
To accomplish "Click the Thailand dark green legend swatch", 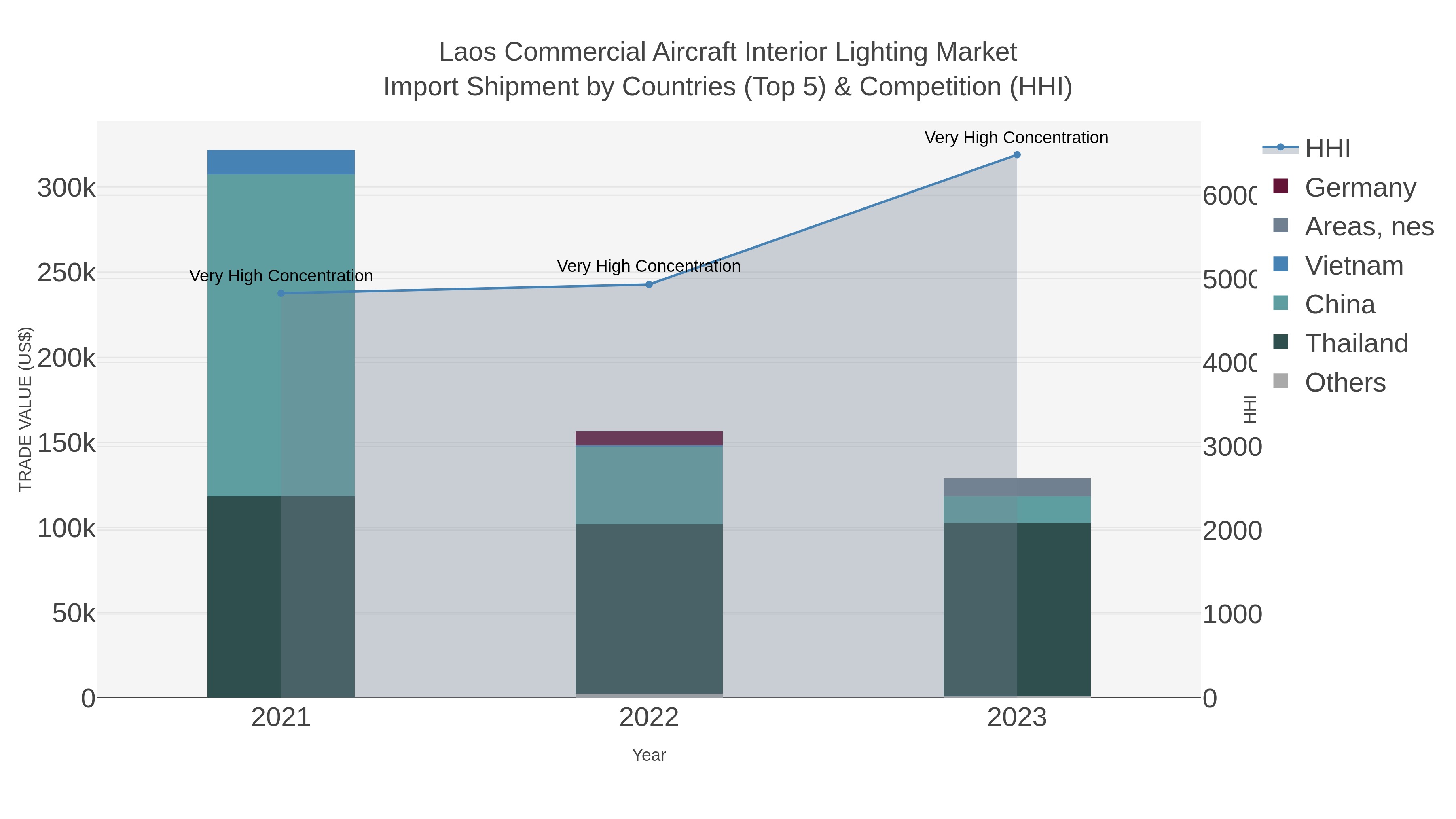I will 1280,342.
